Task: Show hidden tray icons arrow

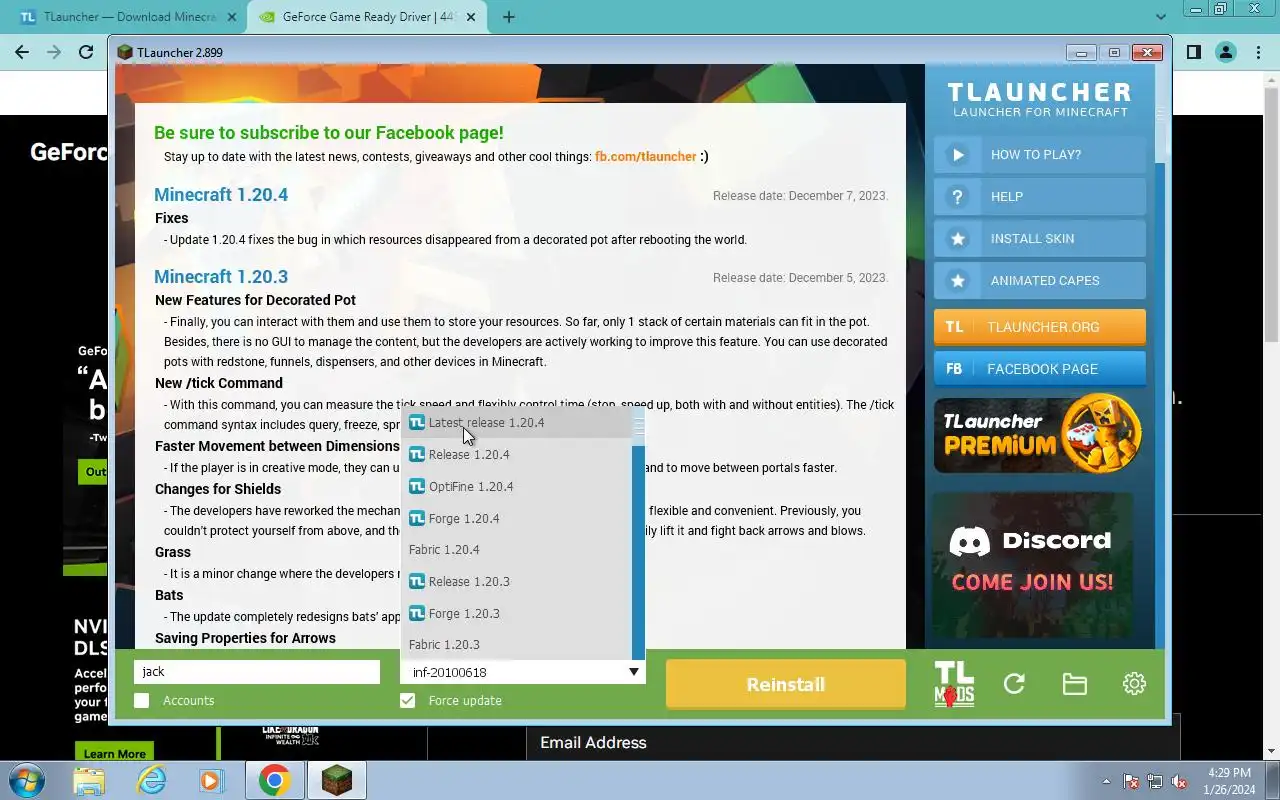Action: point(1106,781)
